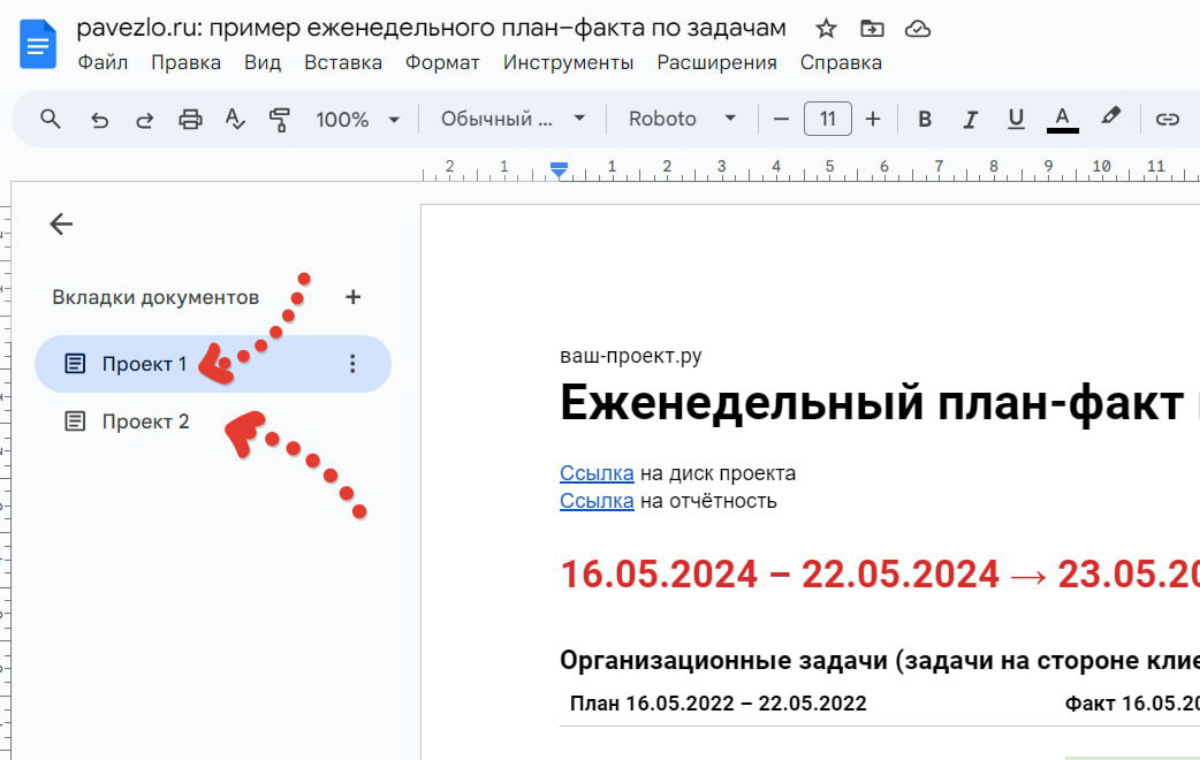Insert a link using the chain icon

[x=1167, y=120]
